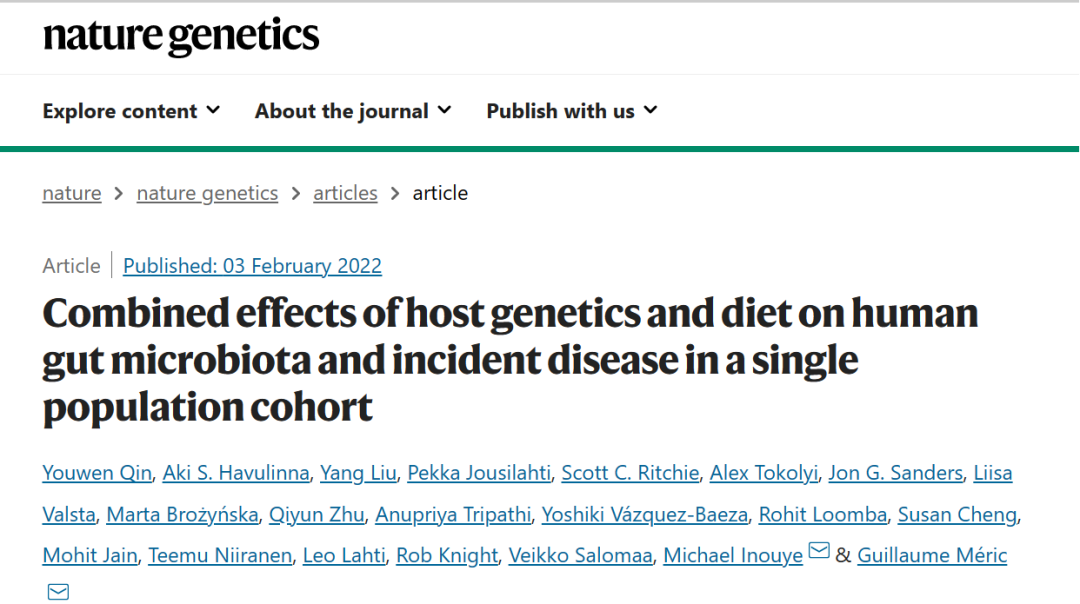Expand the Explore content dropdown
The width and height of the screenshot is (1080, 604).
pyautogui.click(x=131, y=111)
